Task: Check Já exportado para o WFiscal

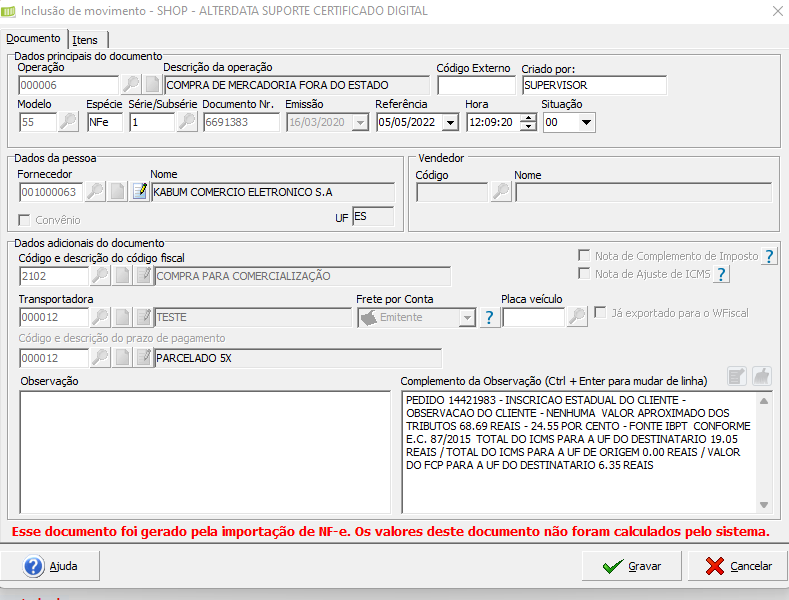Action: (x=600, y=313)
